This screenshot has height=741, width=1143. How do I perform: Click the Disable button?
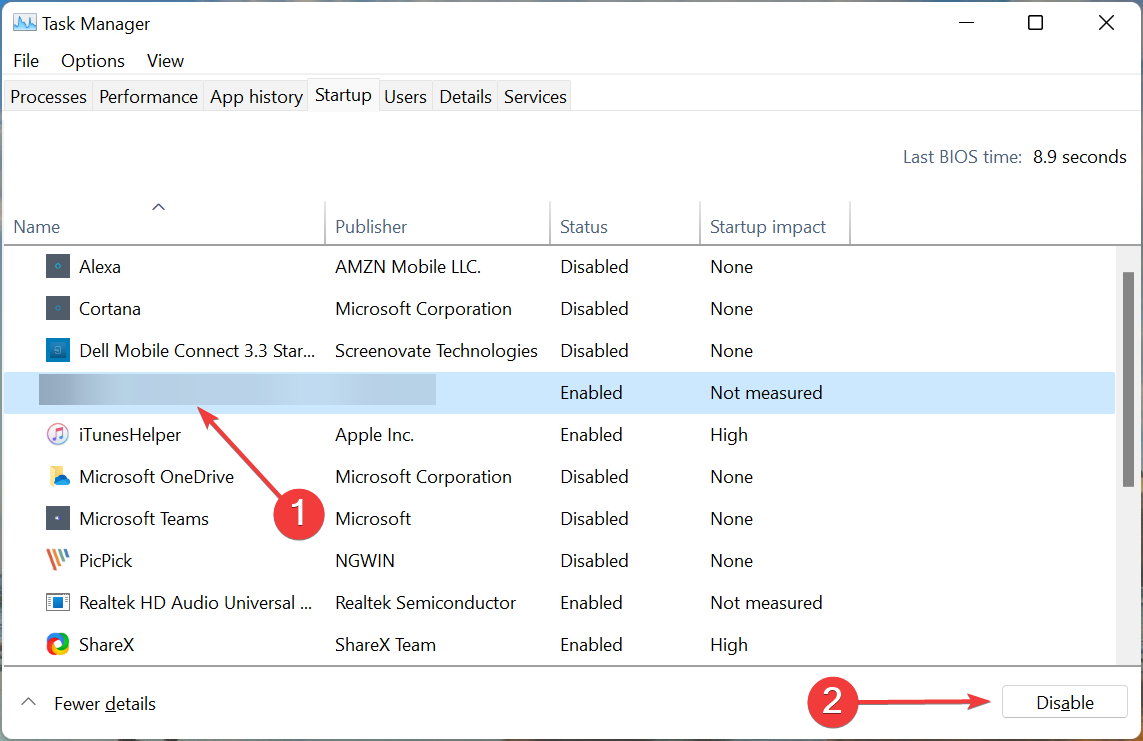[x=1064, y=702]
